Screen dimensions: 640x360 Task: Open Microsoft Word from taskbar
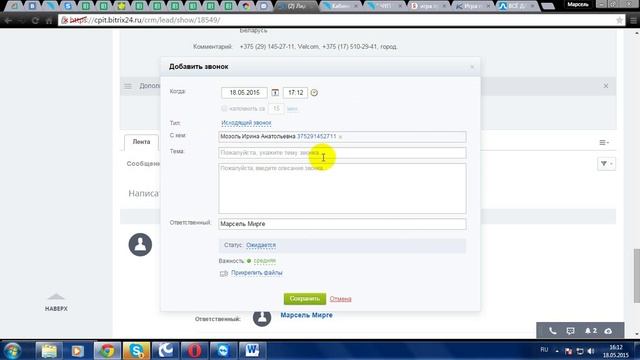[x=252, y=351]
